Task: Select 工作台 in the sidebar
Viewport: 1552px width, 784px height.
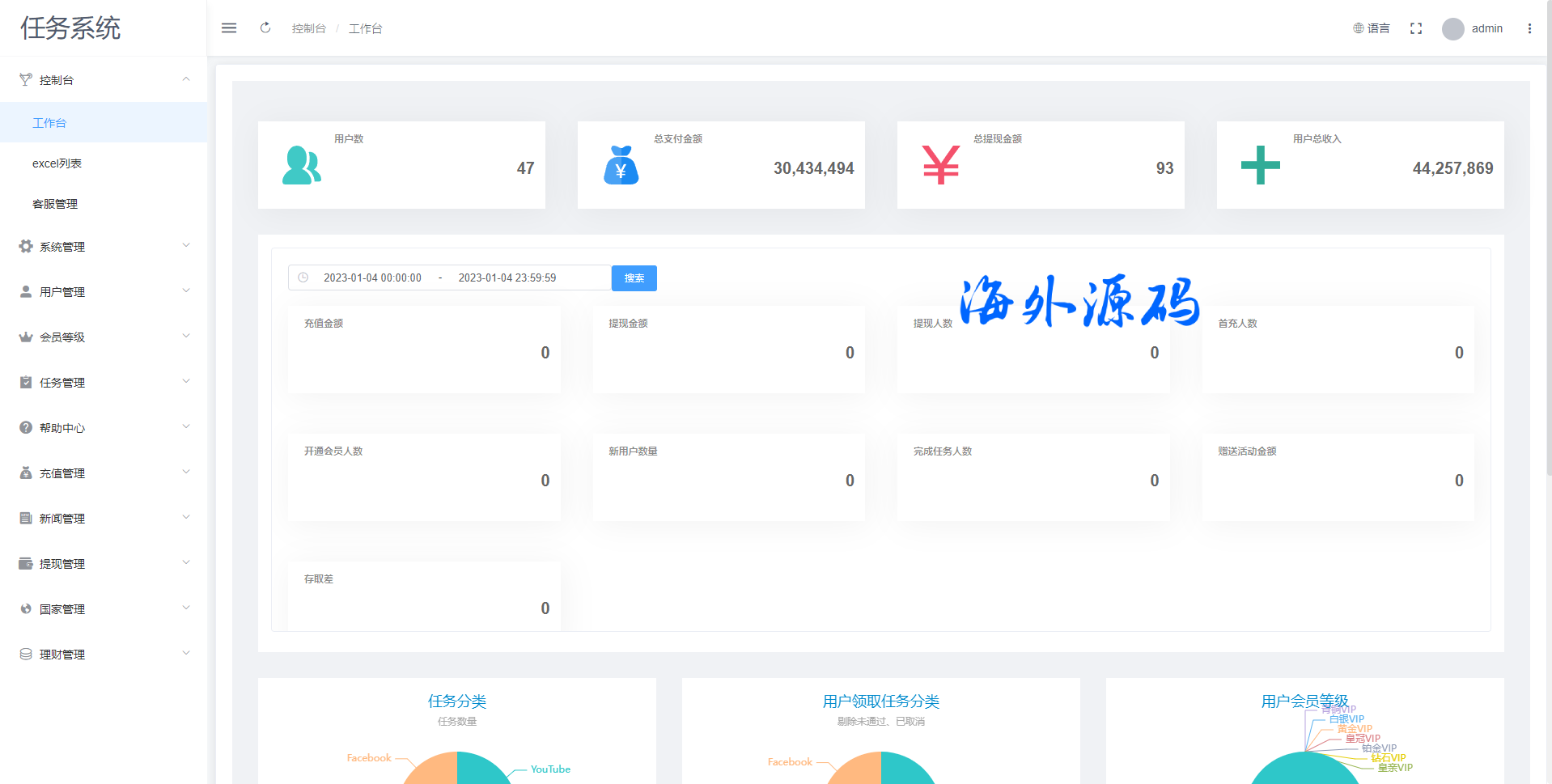Action: tap(49, 123)
